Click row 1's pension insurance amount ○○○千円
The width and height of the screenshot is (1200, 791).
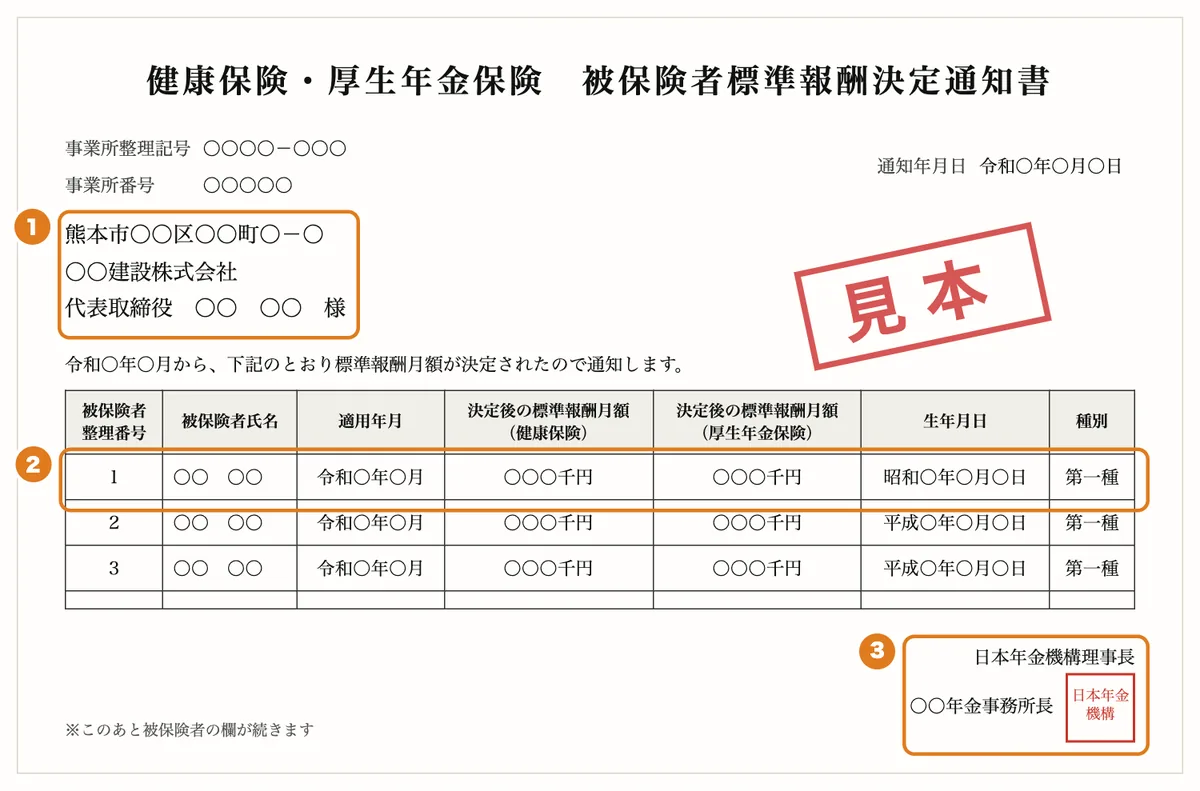click(x=757, y=477)
